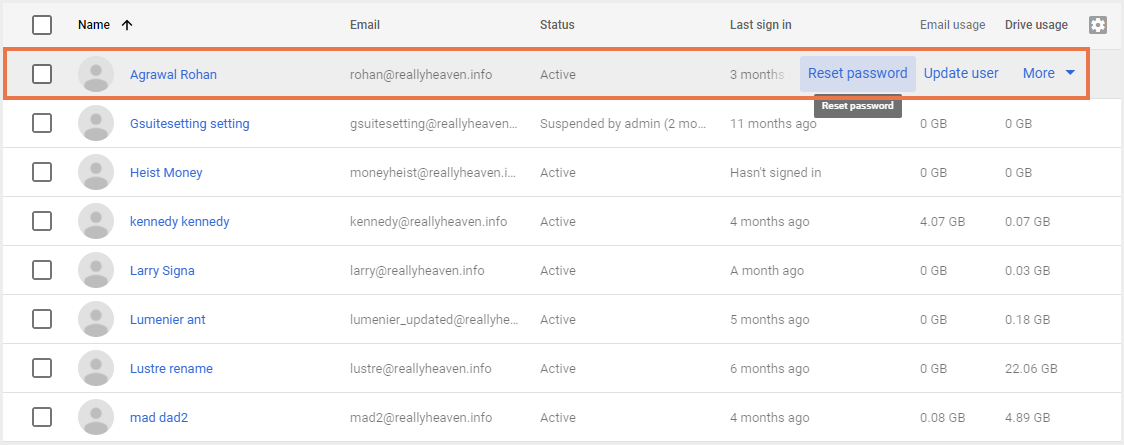This screenshot has width=1124, height=445.
Task: Sort by the Name column arrow
Action: tap(126, 25)
